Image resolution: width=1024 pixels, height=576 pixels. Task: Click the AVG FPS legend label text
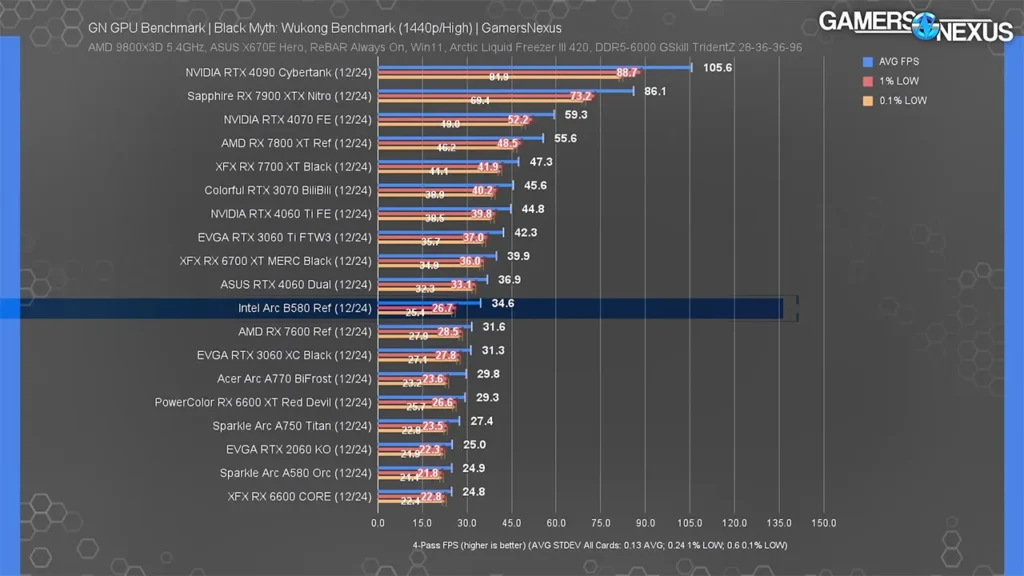tap(899, 61)
